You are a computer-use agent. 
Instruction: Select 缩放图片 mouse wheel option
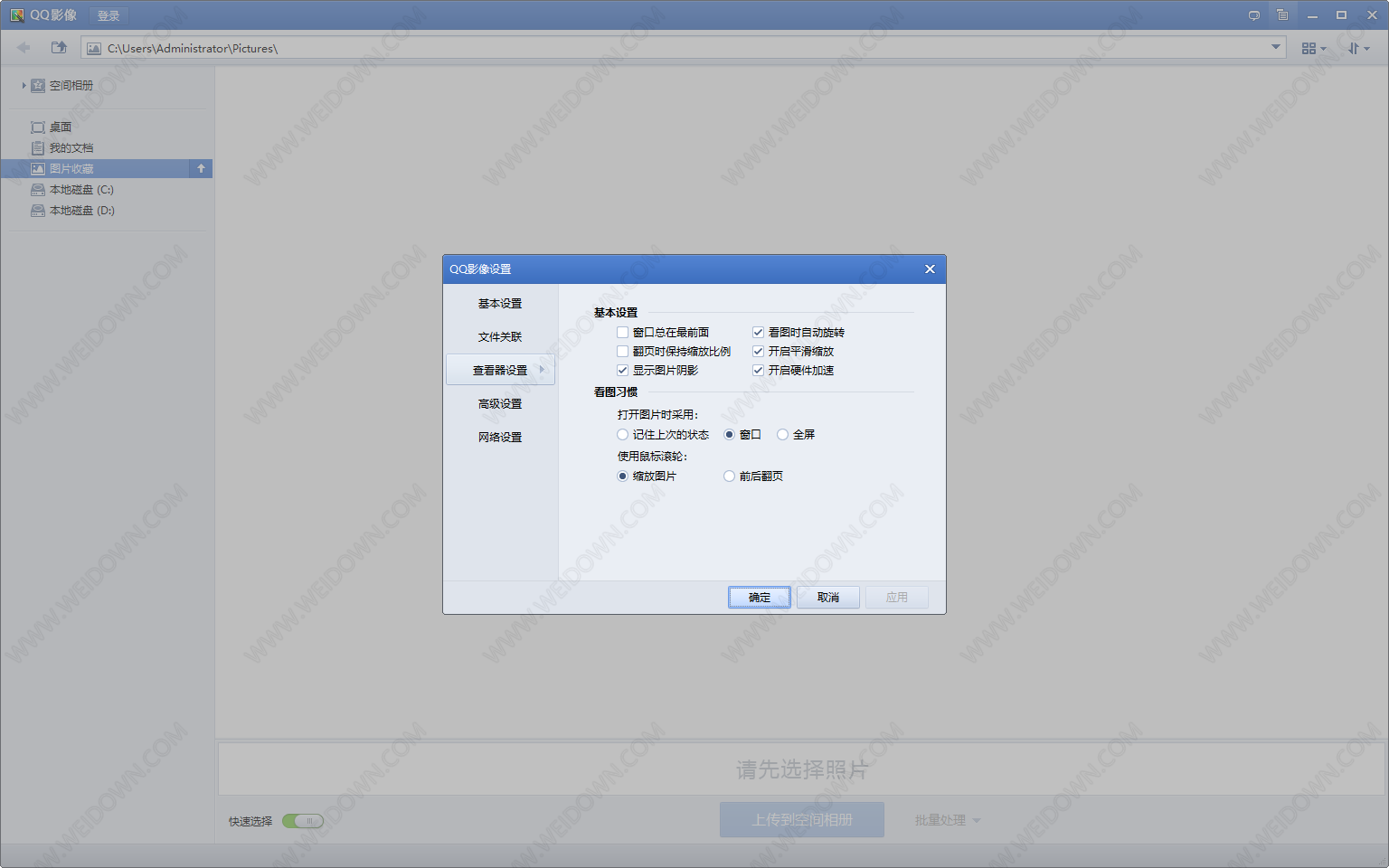[622, 476]
